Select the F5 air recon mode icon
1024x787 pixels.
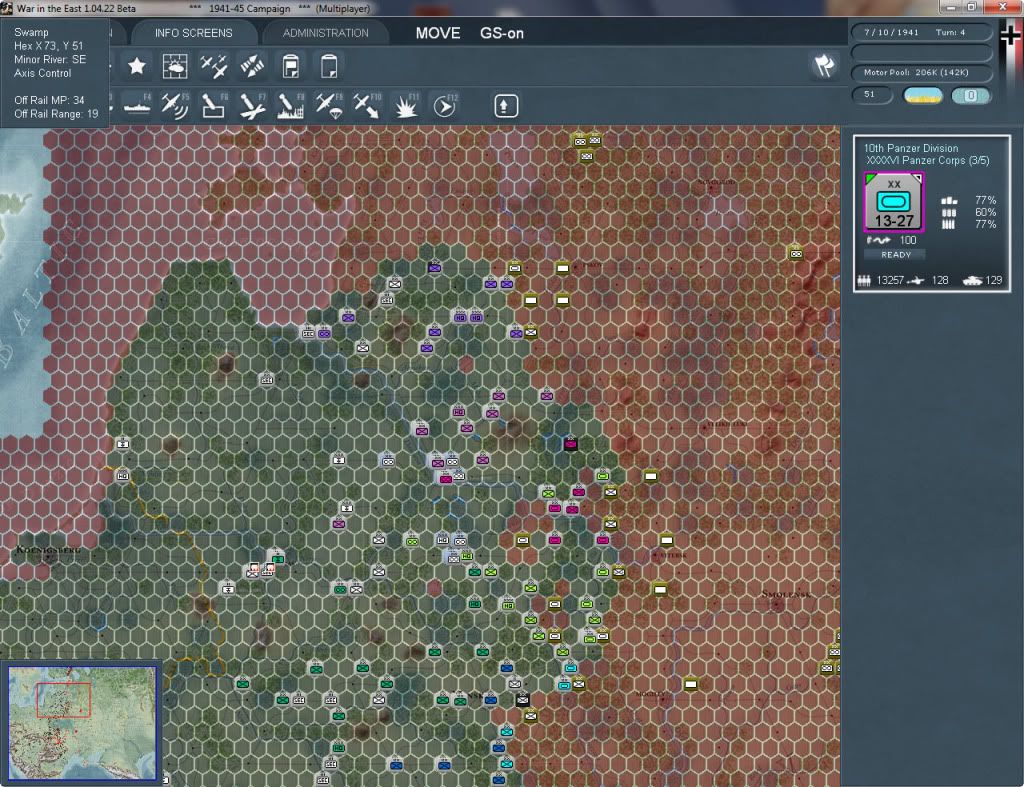(174, 106)
